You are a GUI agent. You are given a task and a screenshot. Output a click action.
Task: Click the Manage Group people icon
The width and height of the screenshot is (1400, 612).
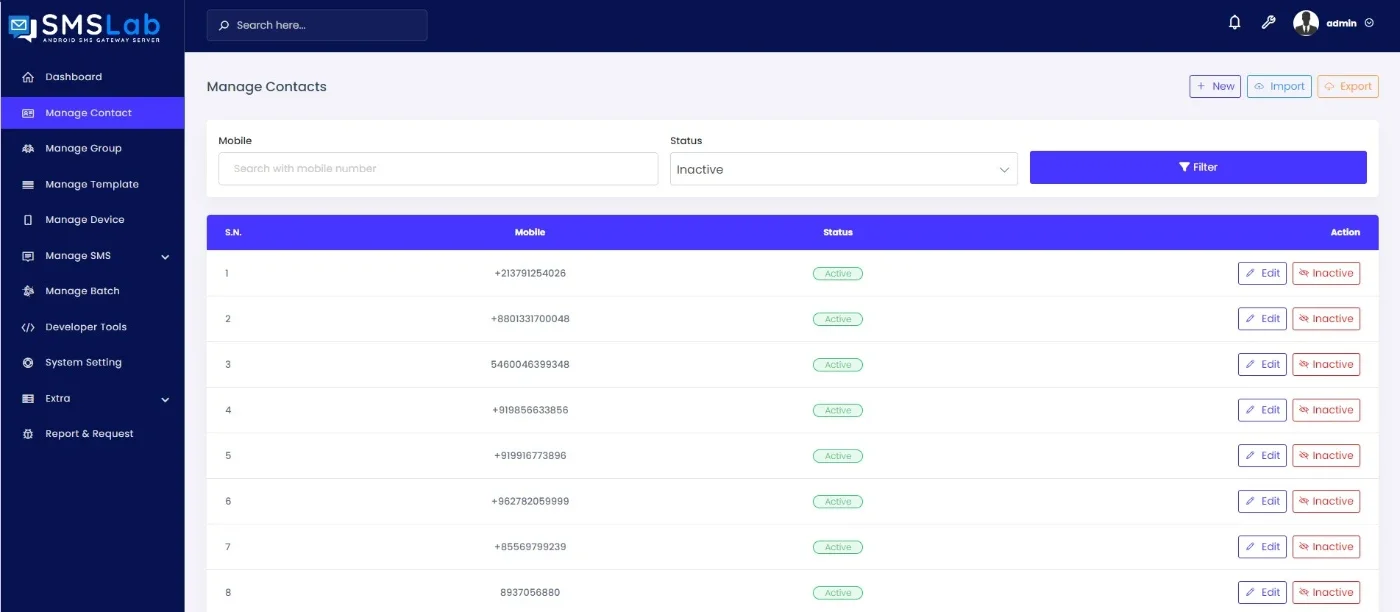(x=28, y=149)
